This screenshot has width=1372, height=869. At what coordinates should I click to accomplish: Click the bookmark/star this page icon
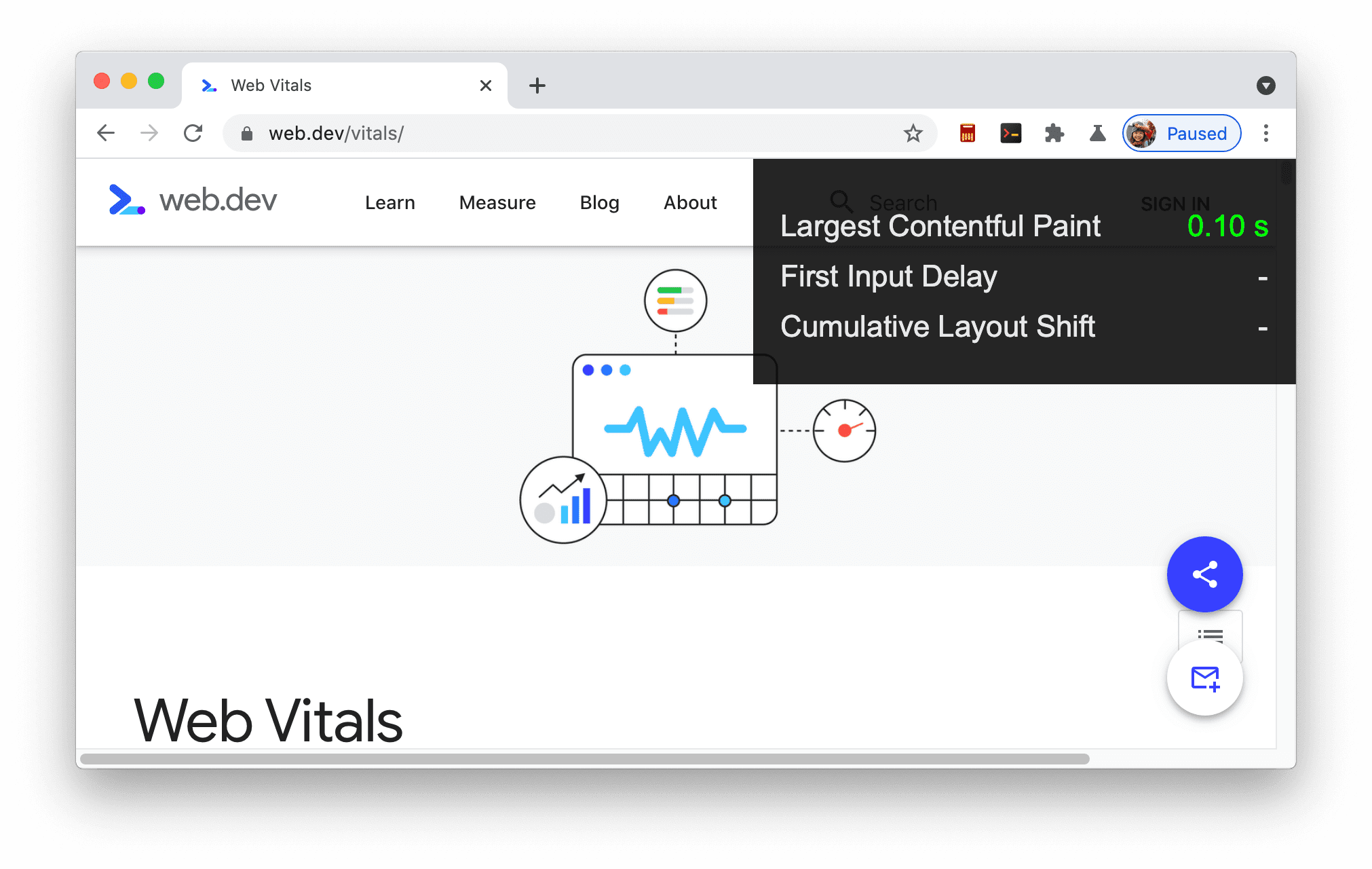point(912,133)
